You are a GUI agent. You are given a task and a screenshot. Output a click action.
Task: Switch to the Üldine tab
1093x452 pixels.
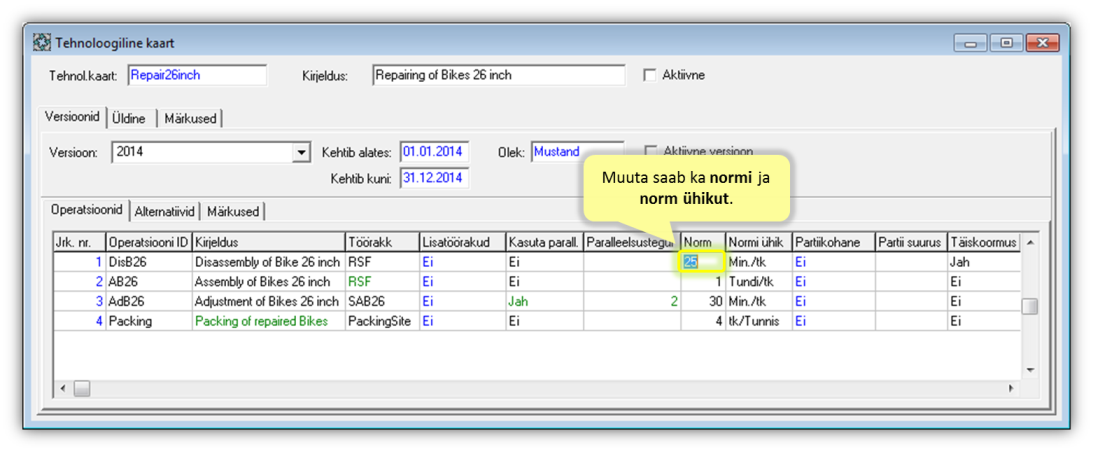pyautogui.click(x=129, y=119)
